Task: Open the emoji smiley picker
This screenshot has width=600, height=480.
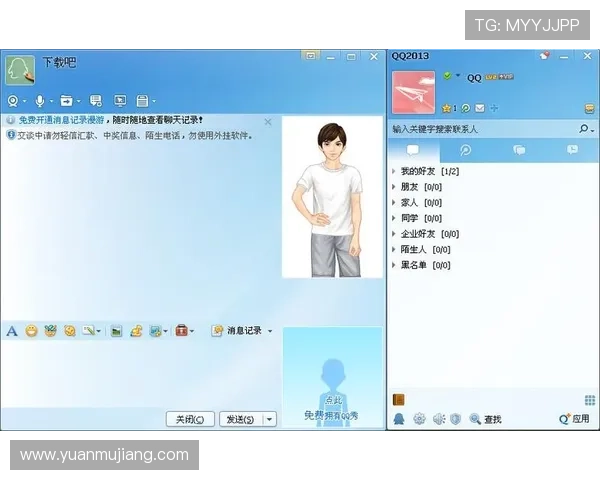Action: click(x=31, y=331)
